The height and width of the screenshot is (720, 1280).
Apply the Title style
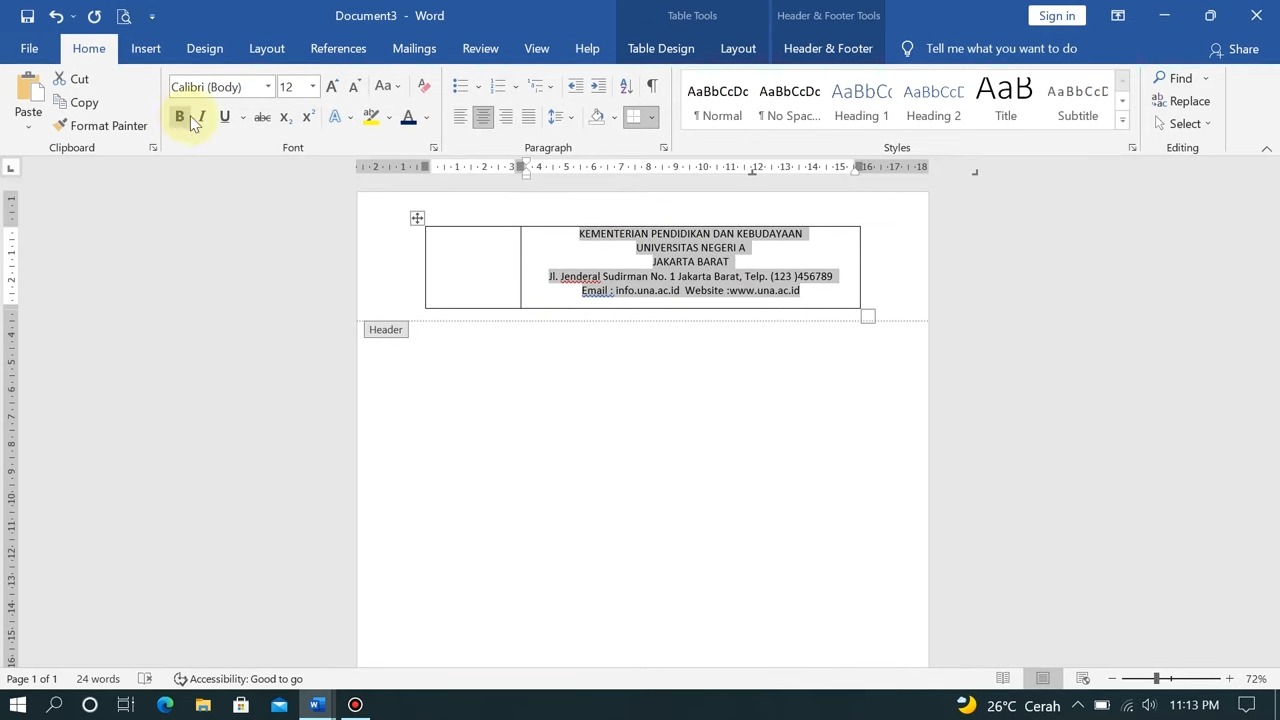(1005, 101)
